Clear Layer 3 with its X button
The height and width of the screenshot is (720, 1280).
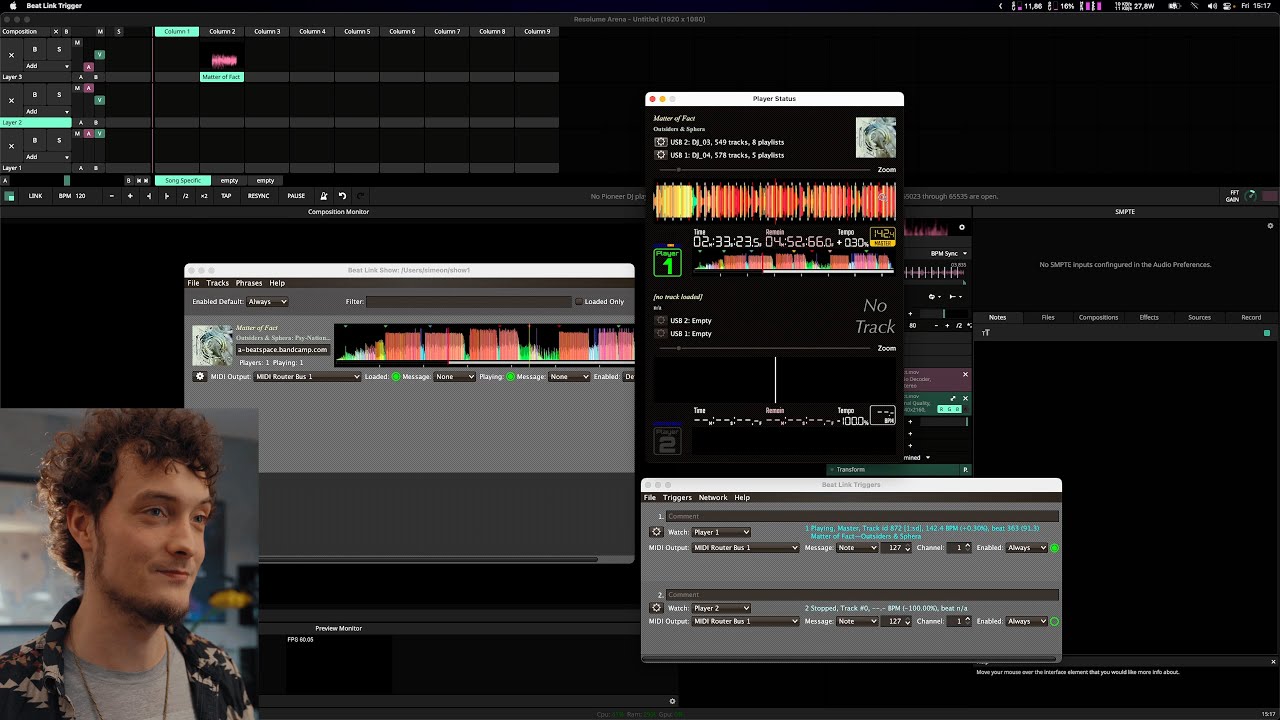point(11,55)
